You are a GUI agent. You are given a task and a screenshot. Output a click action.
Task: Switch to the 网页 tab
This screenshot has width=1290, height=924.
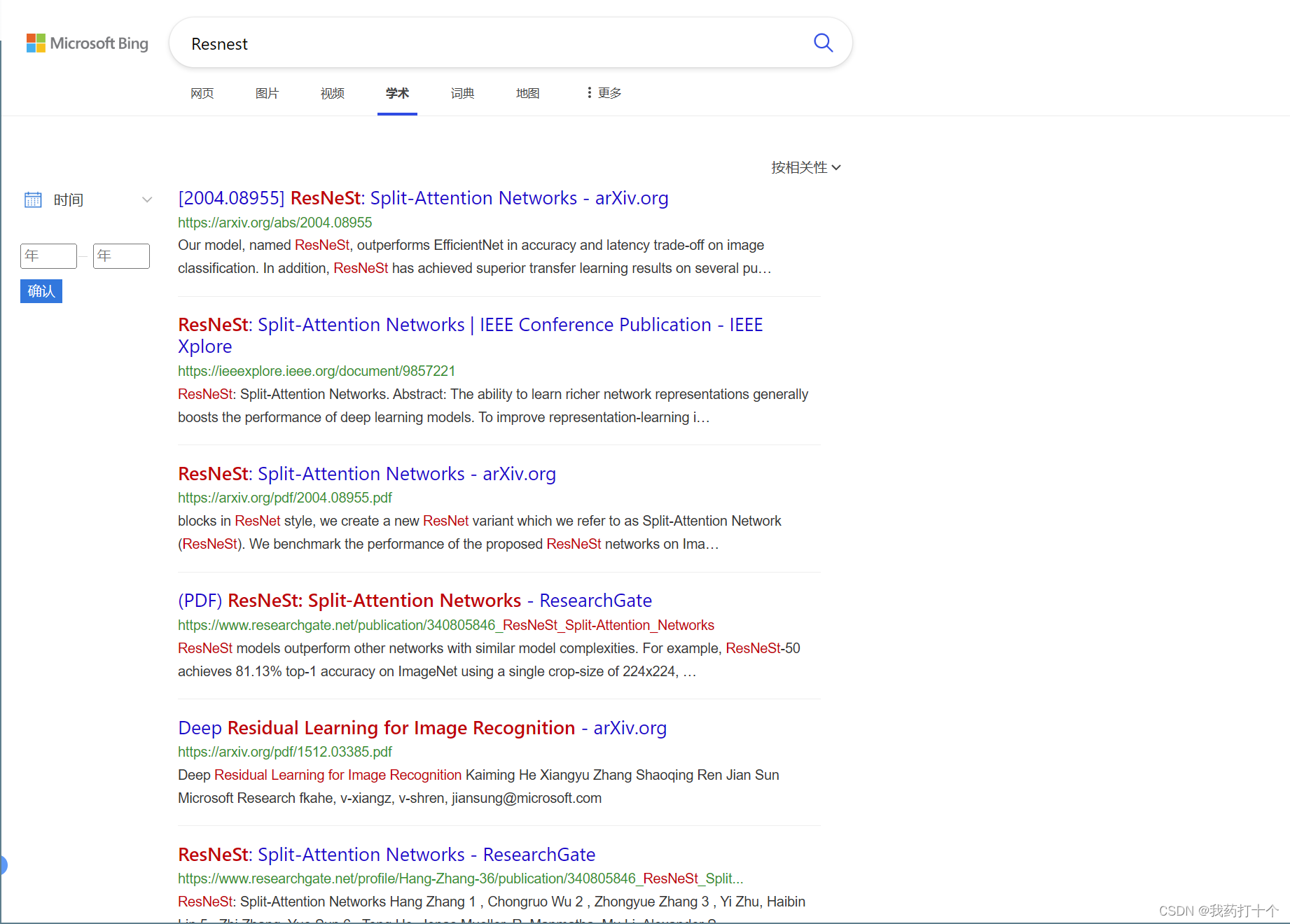tap(202, 93)
